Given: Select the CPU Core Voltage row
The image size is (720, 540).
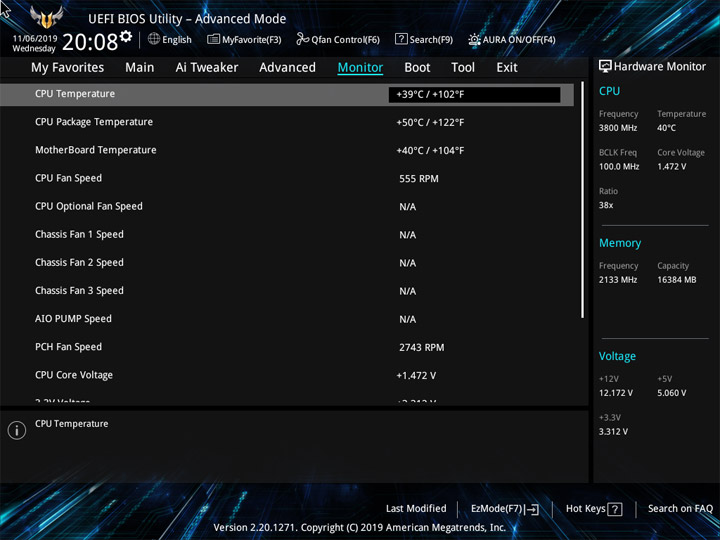Looking at the screenshot, I should click(287, 375).
